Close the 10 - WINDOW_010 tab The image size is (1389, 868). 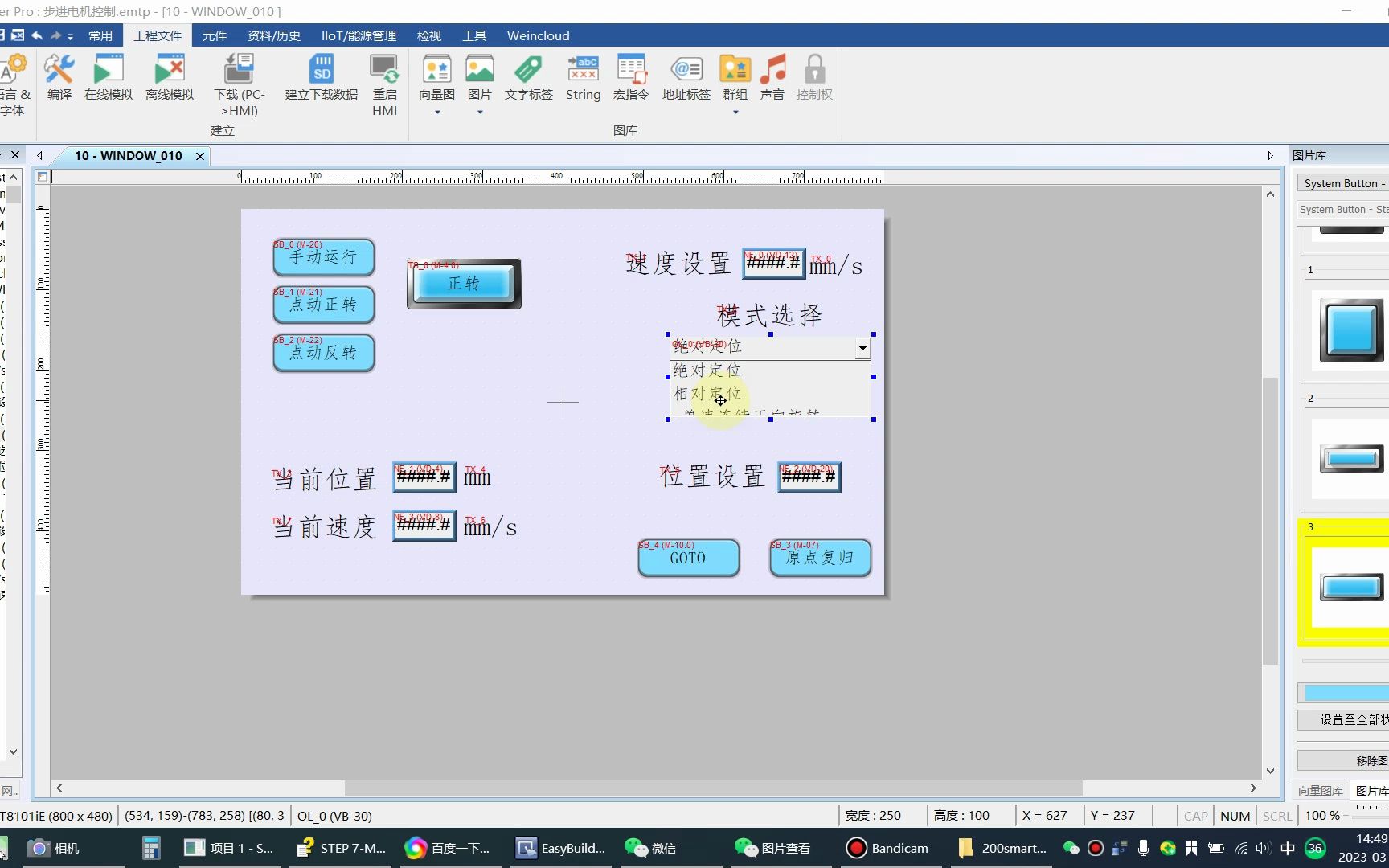point(200,156)
